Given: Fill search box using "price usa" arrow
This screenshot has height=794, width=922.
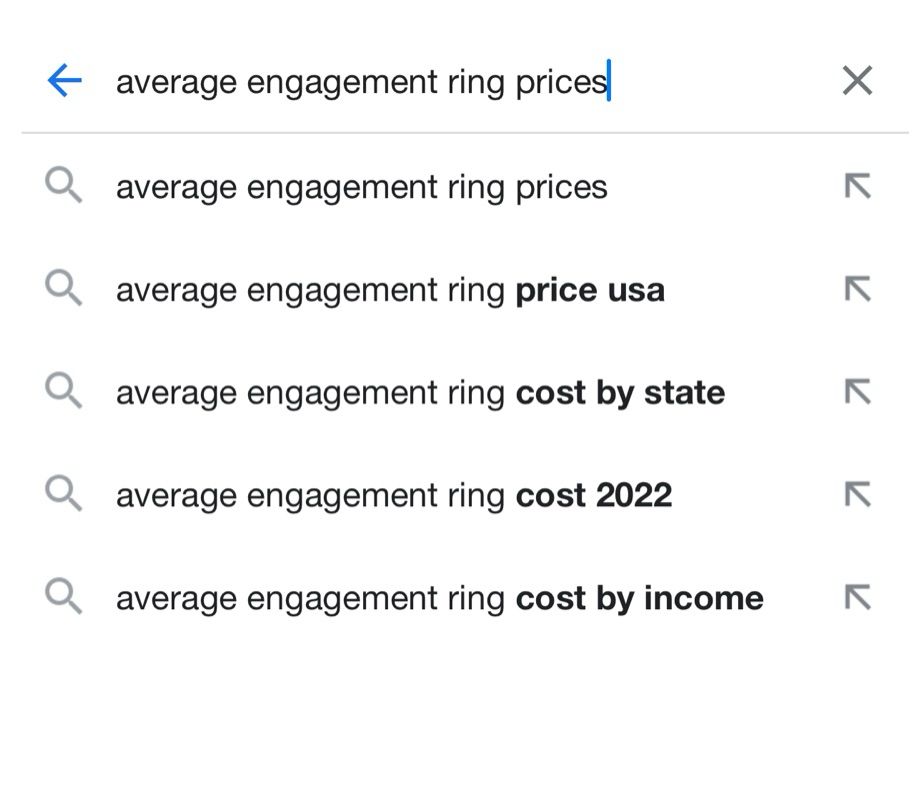Looking at the screenshot, I should pyautogui.click(x=857, y=289).
